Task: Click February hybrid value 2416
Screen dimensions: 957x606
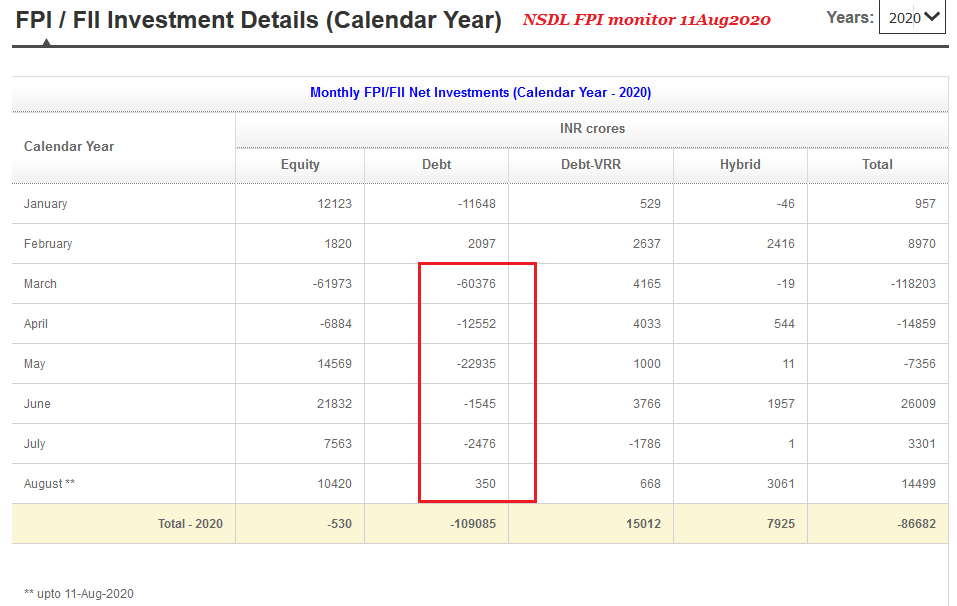Action: click(781, 244)
